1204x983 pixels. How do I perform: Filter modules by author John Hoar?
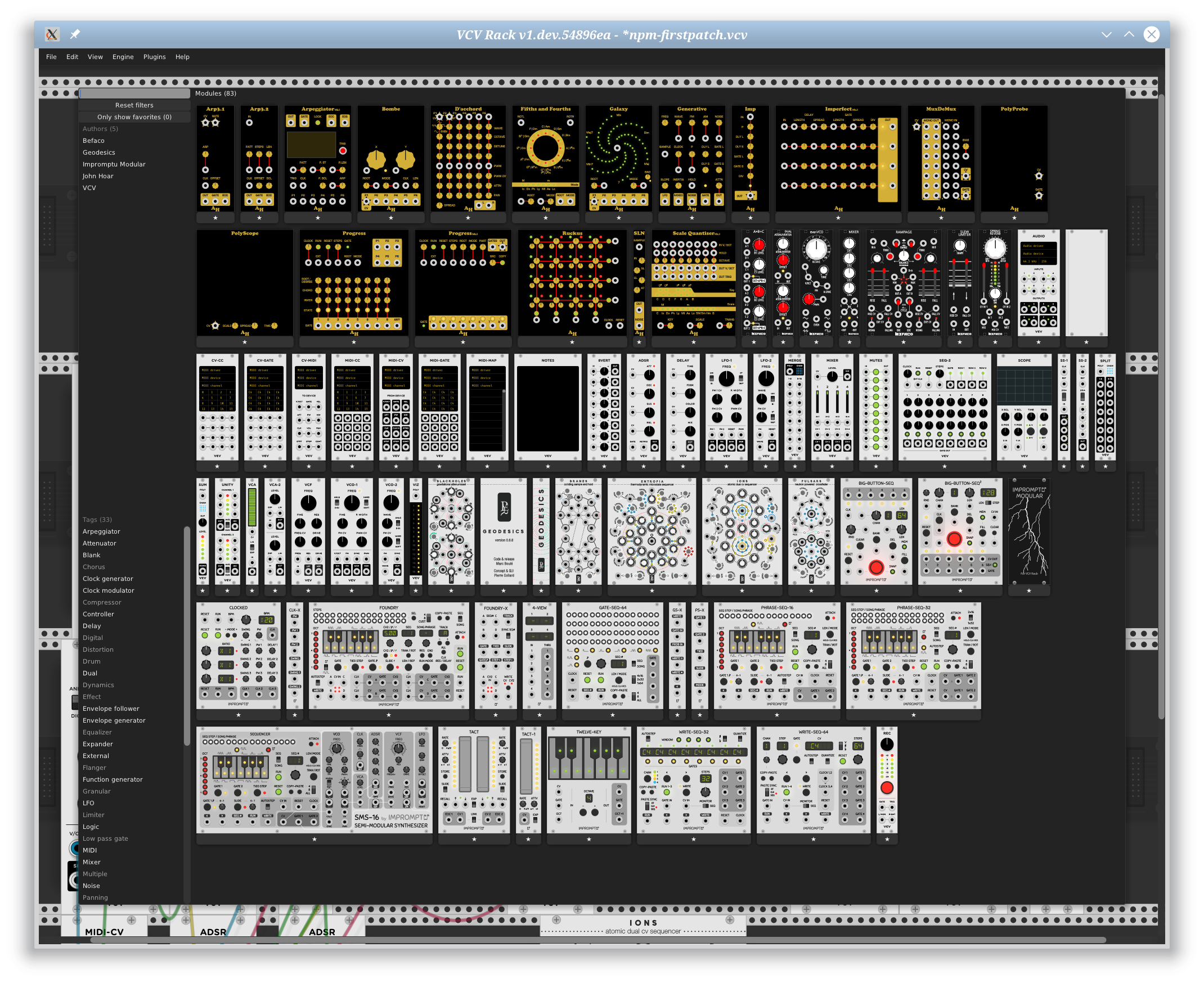point(98,177)
